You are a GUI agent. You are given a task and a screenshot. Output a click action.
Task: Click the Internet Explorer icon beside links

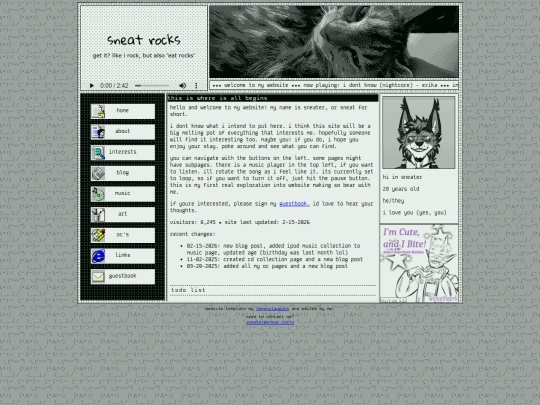(x=98, y=256)
